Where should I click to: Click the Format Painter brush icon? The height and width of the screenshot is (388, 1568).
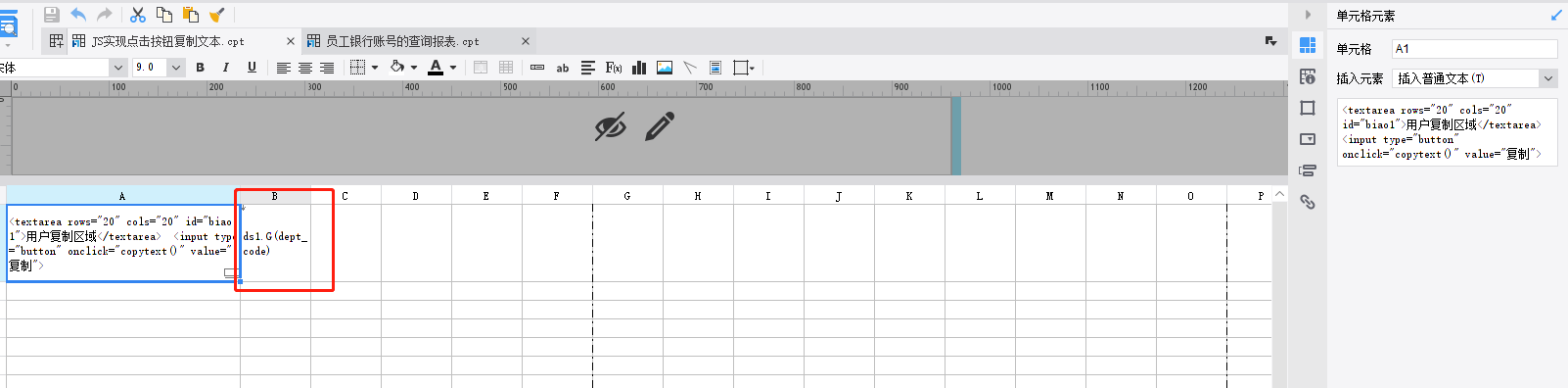tap(217, 15)
